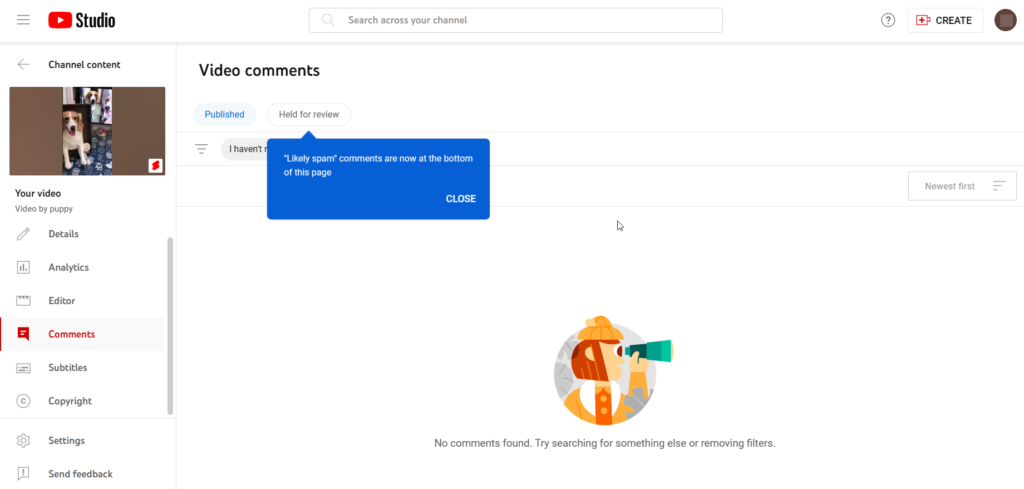Switch to the Published comments tab
Screen dimensions: 1024x489
click(224, 114)
